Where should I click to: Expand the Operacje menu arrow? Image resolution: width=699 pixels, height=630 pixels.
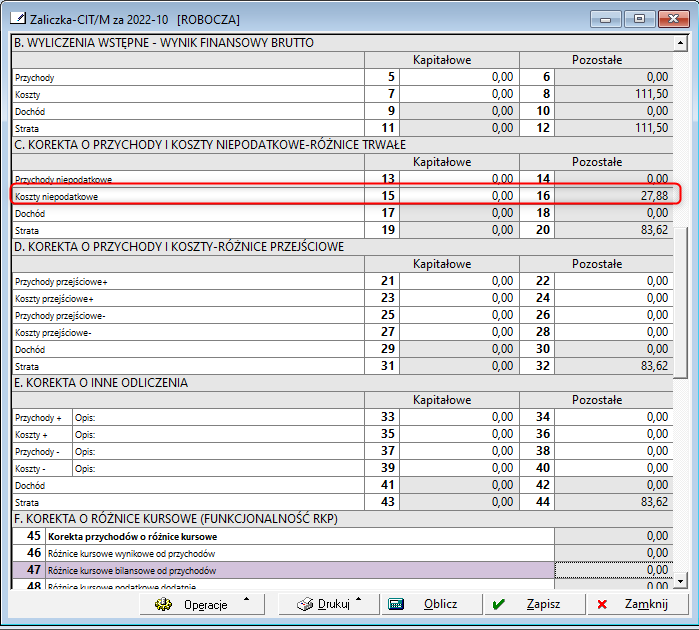pyautogui.click(x=247, y=599)
